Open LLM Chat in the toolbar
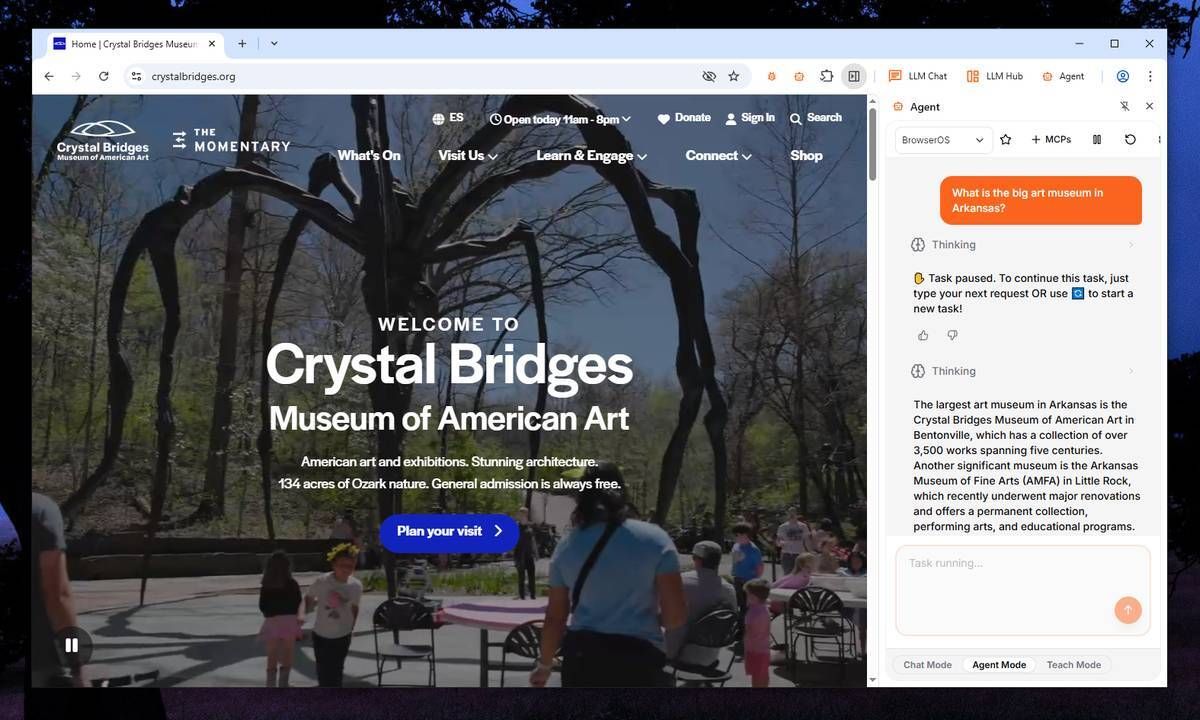Image resolution: width=1200 pixels, height=720 pixels. (917, 76)
